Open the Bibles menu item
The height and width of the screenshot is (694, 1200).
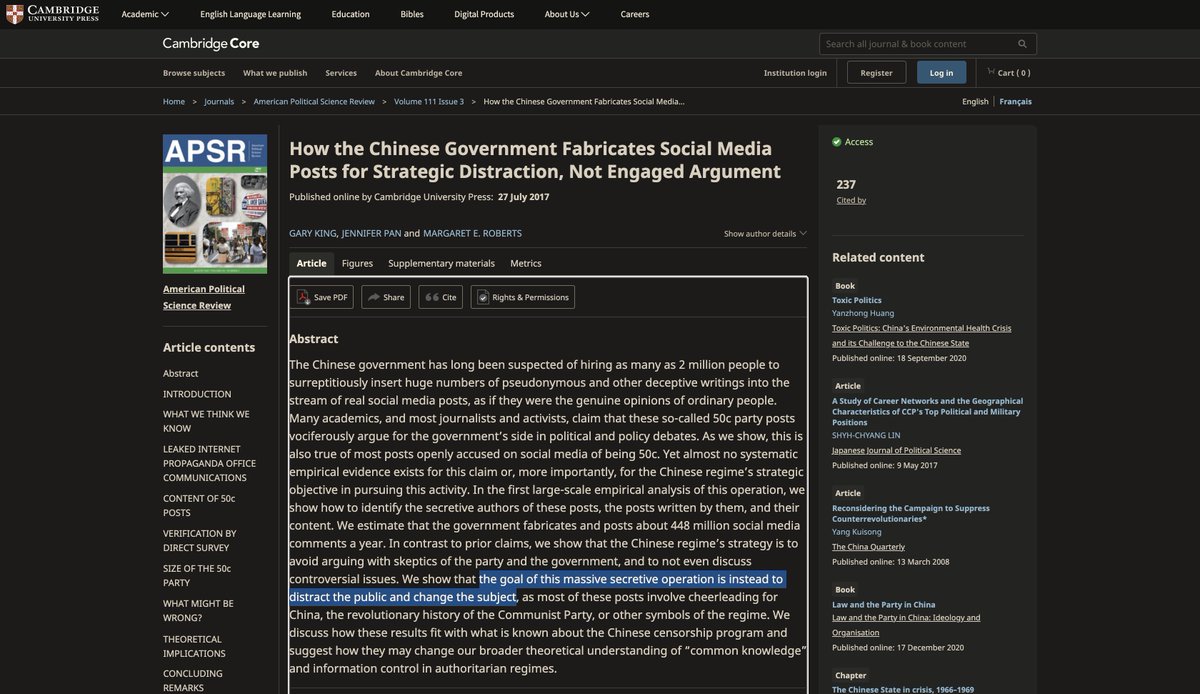[412, 14]
